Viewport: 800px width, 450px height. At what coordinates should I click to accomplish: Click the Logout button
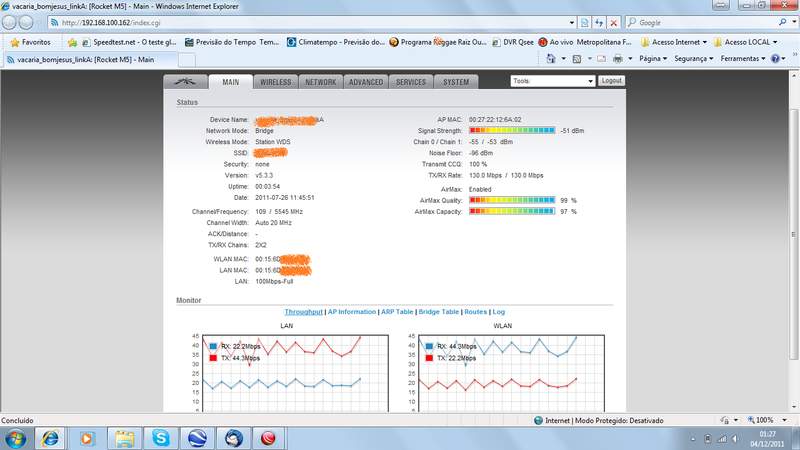click(x=611, y=81)
